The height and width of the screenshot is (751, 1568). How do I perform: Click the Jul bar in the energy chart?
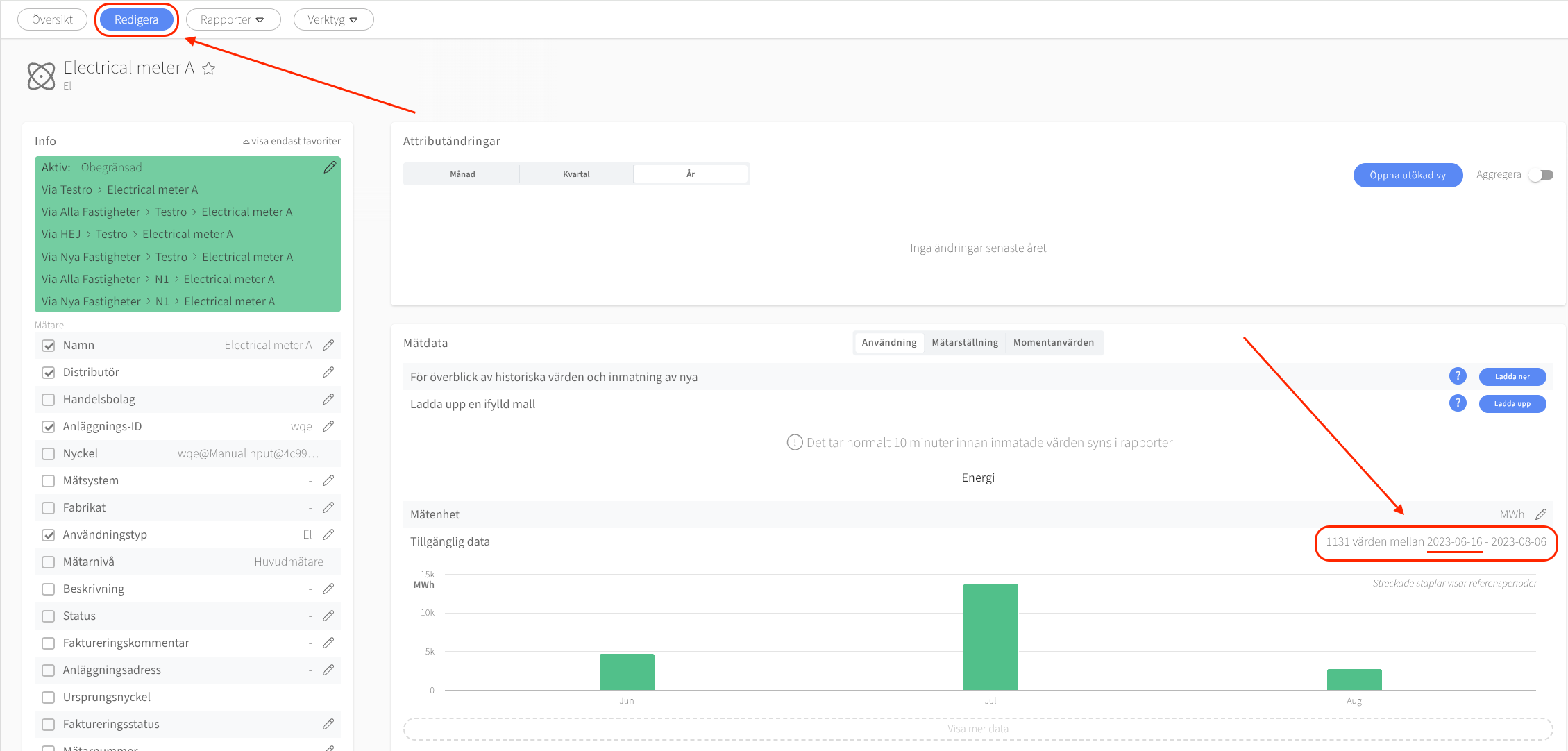coord(990,636)
